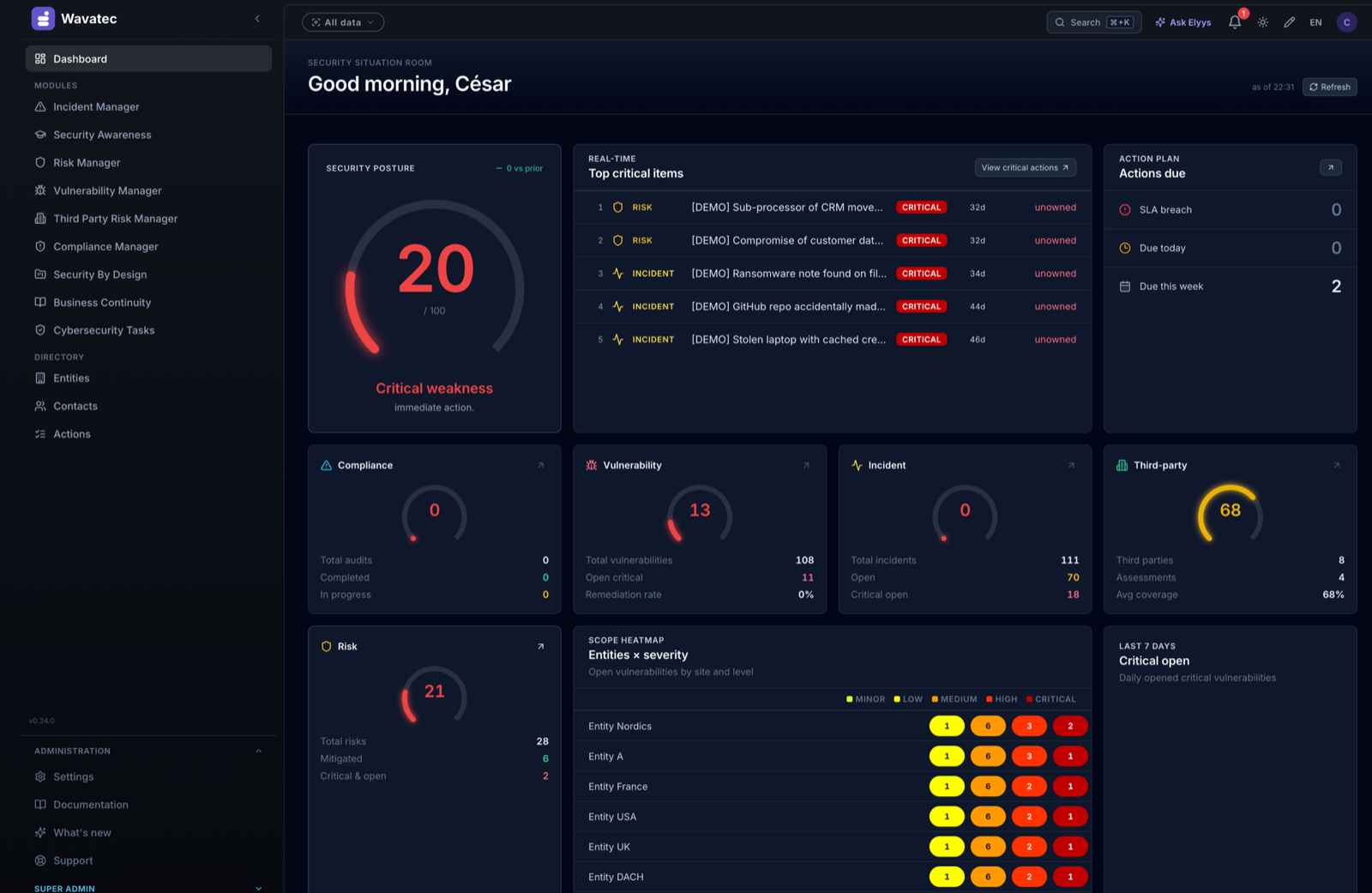Expand the Super Admin section

click(x=259, y=888)
